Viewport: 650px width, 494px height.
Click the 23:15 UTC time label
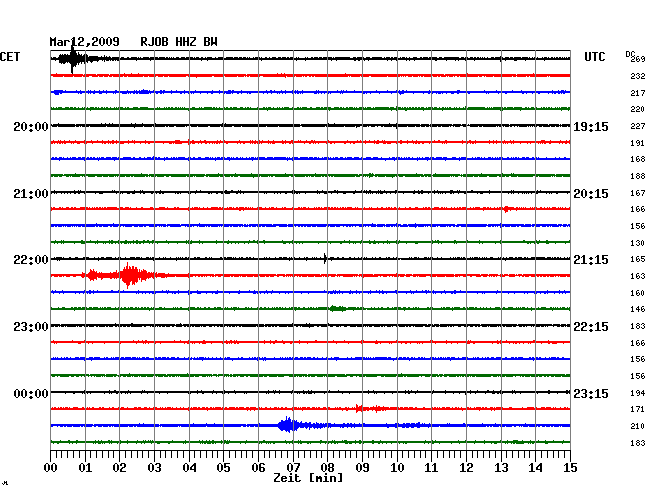(x=591, y=393)
